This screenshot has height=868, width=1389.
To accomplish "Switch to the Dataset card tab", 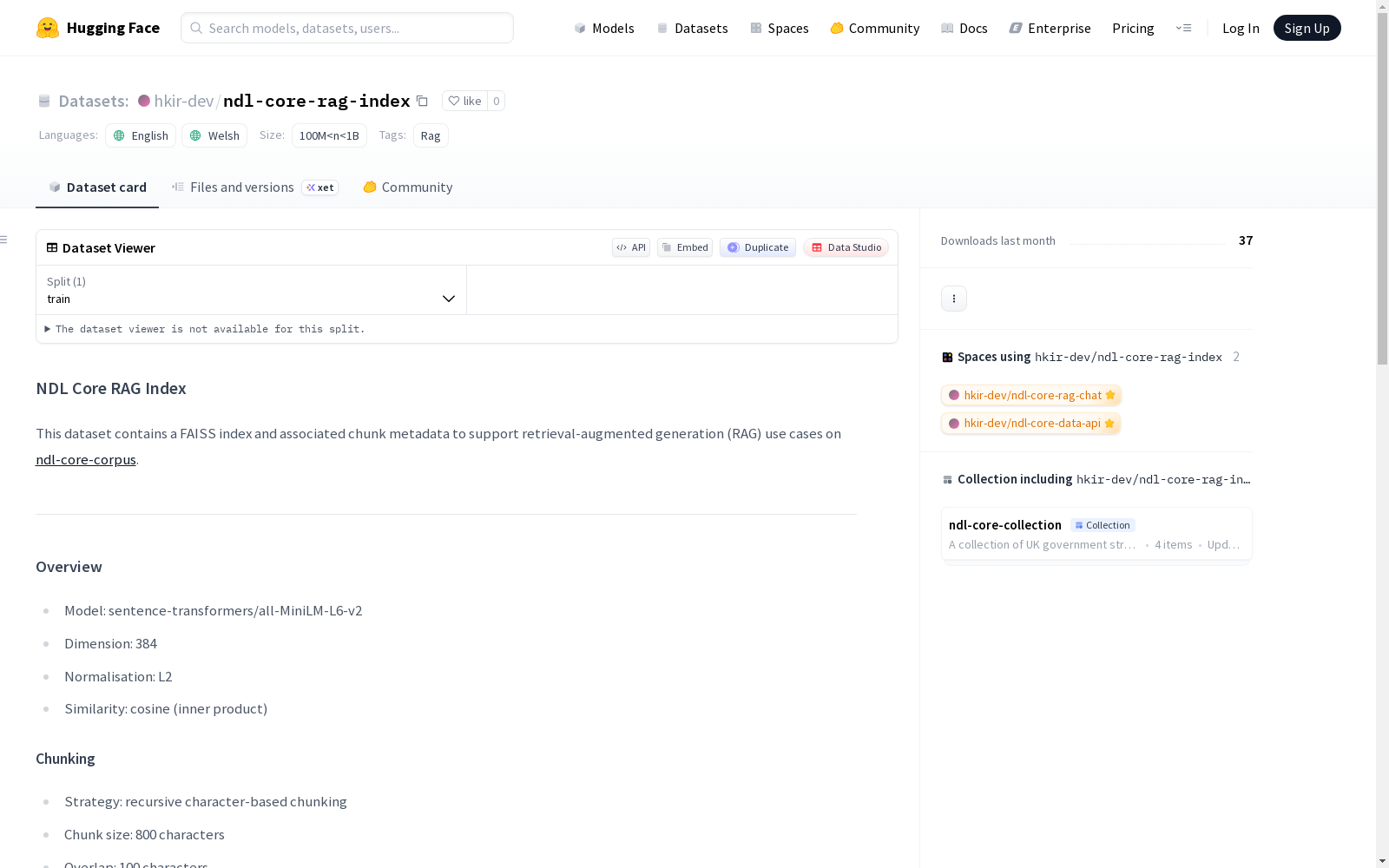I will pos(97,187).
